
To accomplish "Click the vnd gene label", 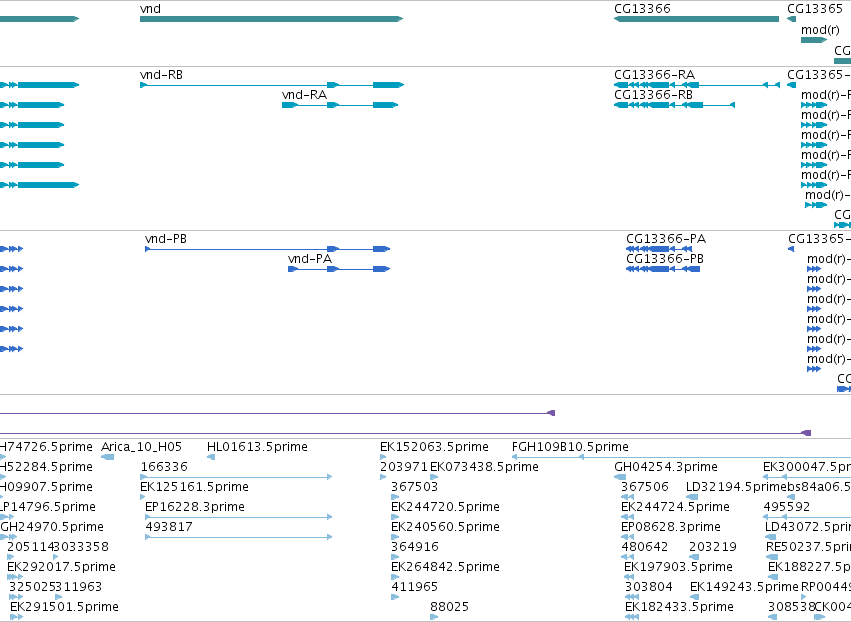I will point(150,9).
